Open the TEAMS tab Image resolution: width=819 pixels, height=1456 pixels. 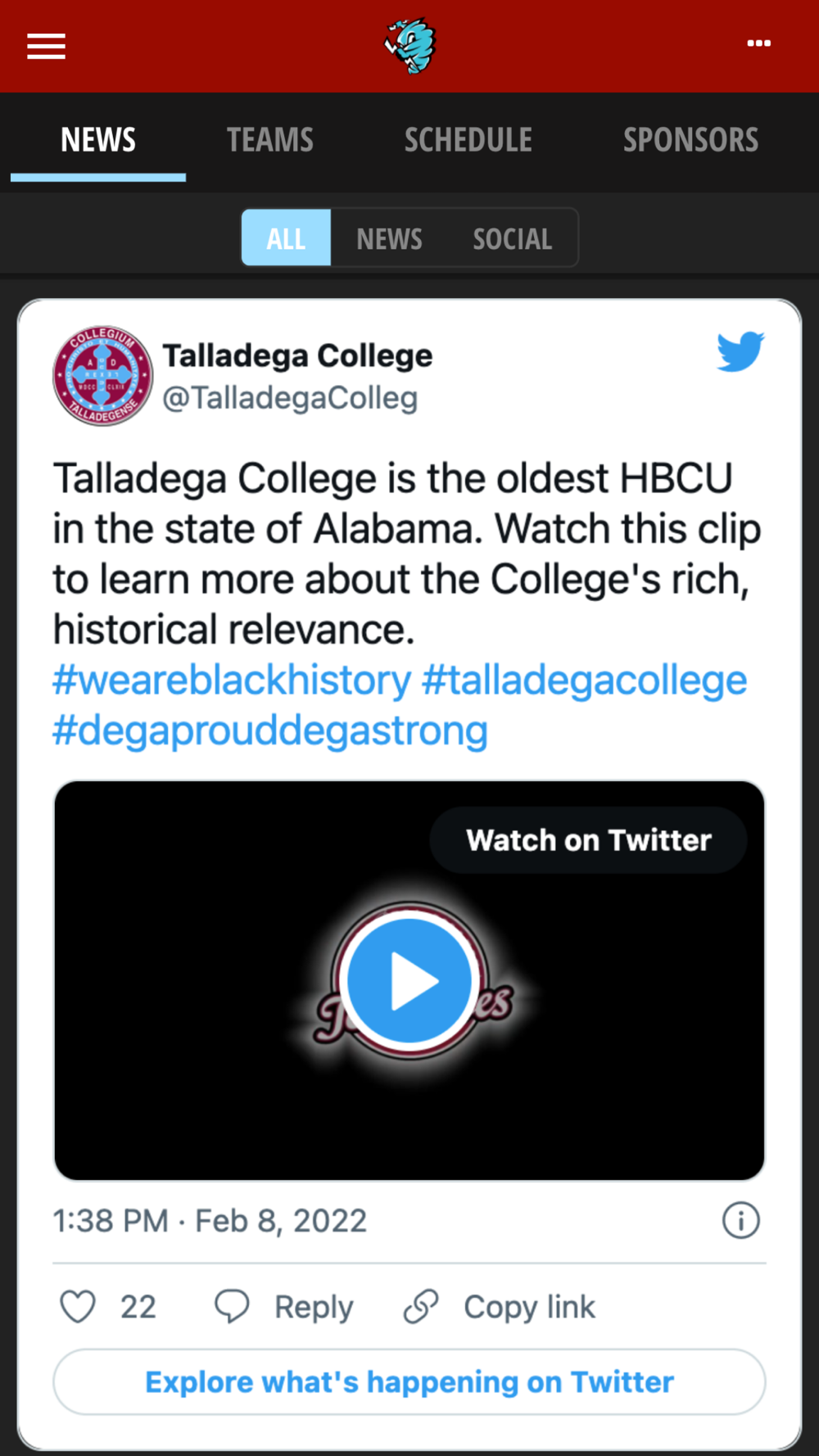click(x=270, y=140)
